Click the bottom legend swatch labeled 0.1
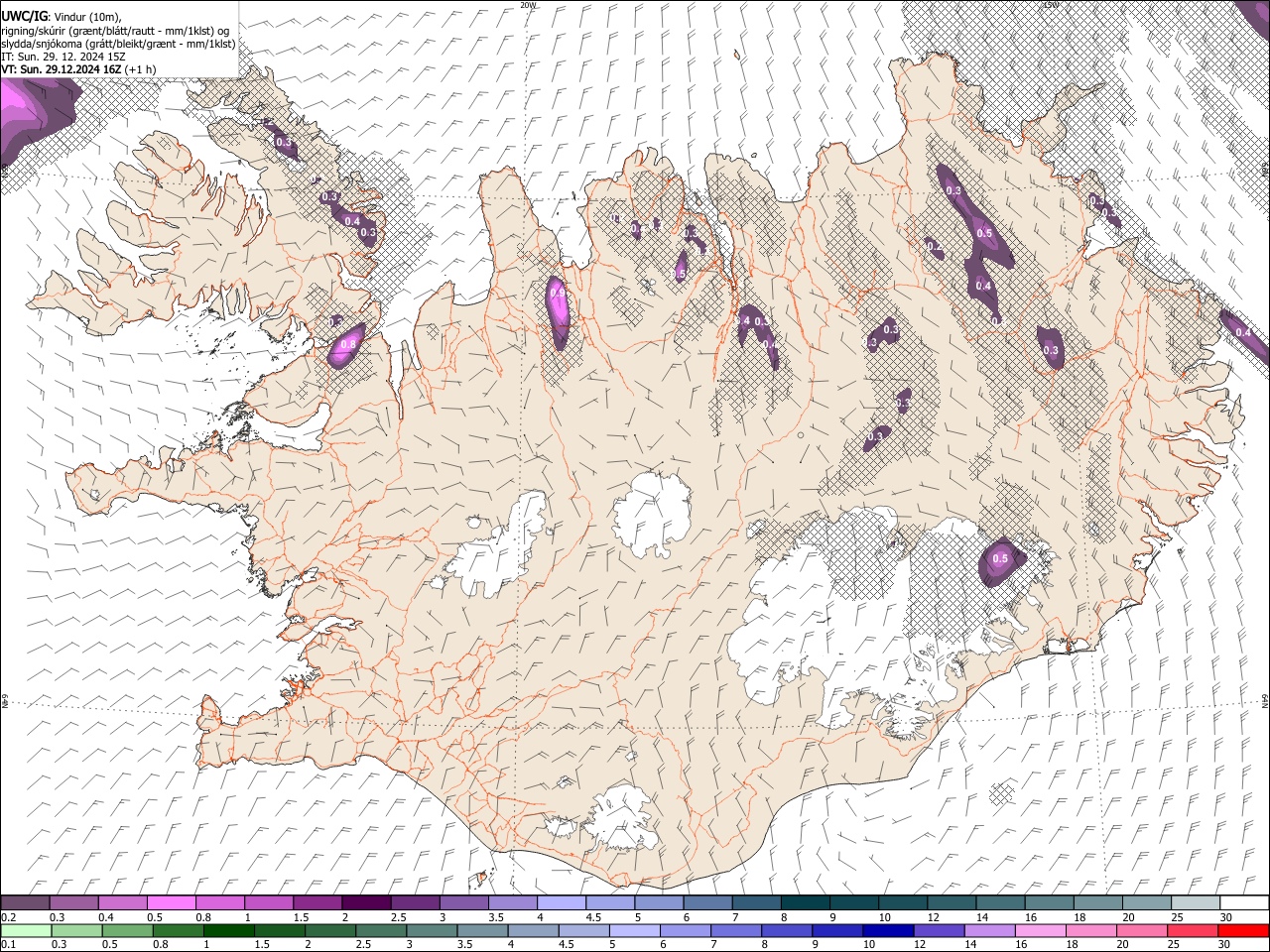Screen dimensions: 1270x952 pyautogui.click(x=26, y=930)
